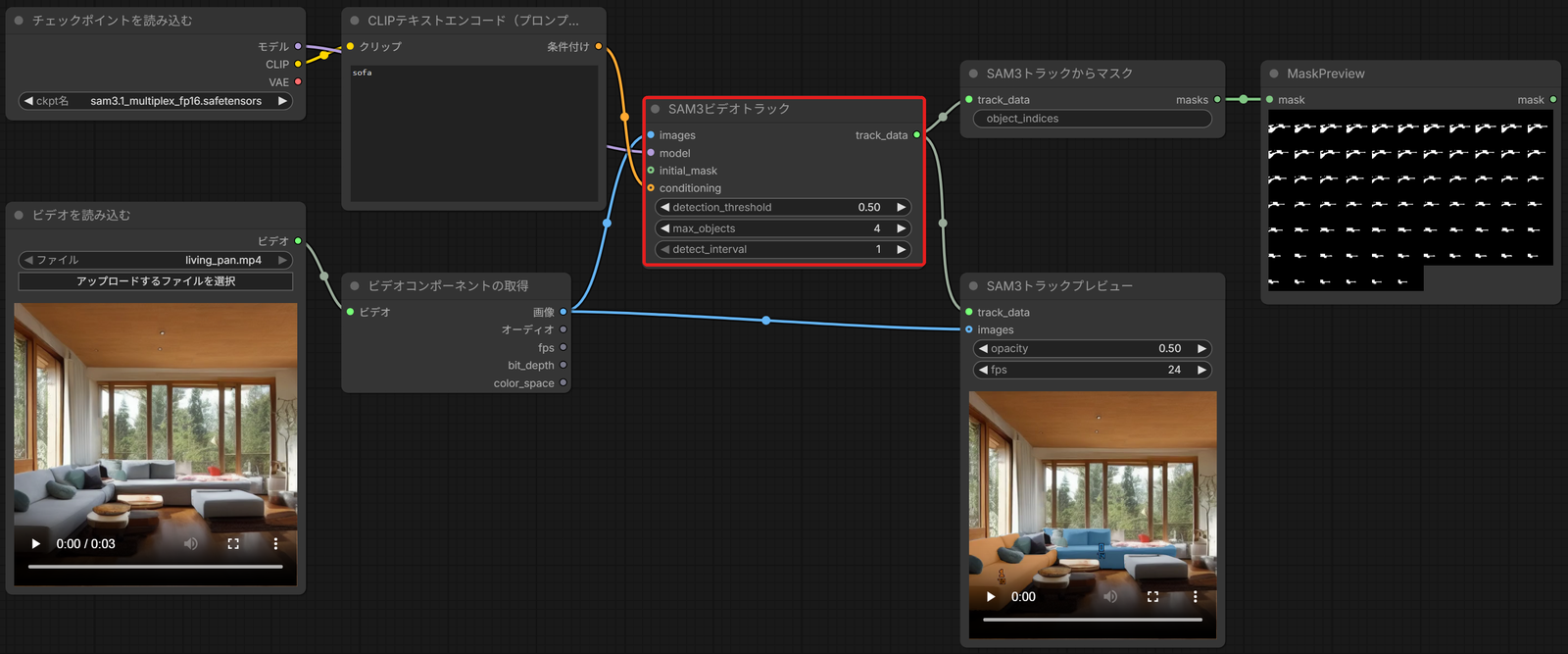This screenshot has height=654, width=1568.
Task: Seek on the source video progress bar
Action: [x=156, y=567]
